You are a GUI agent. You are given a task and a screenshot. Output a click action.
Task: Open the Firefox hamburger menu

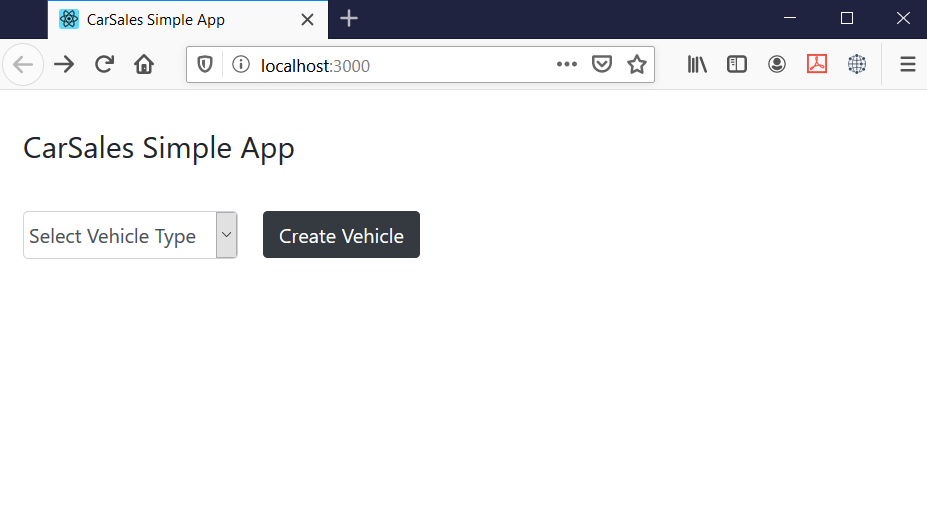pyautogui.click(x=907, y=64)
